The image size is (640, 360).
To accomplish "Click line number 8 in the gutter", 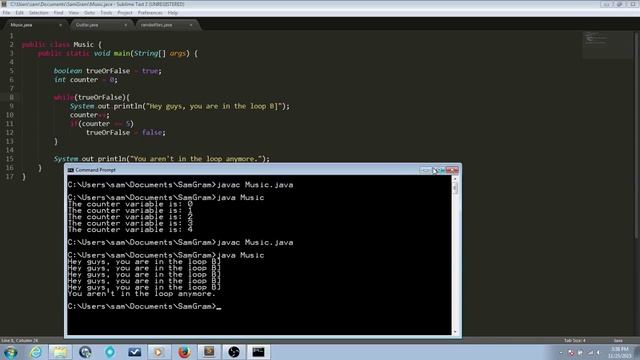I will point(11,97).
